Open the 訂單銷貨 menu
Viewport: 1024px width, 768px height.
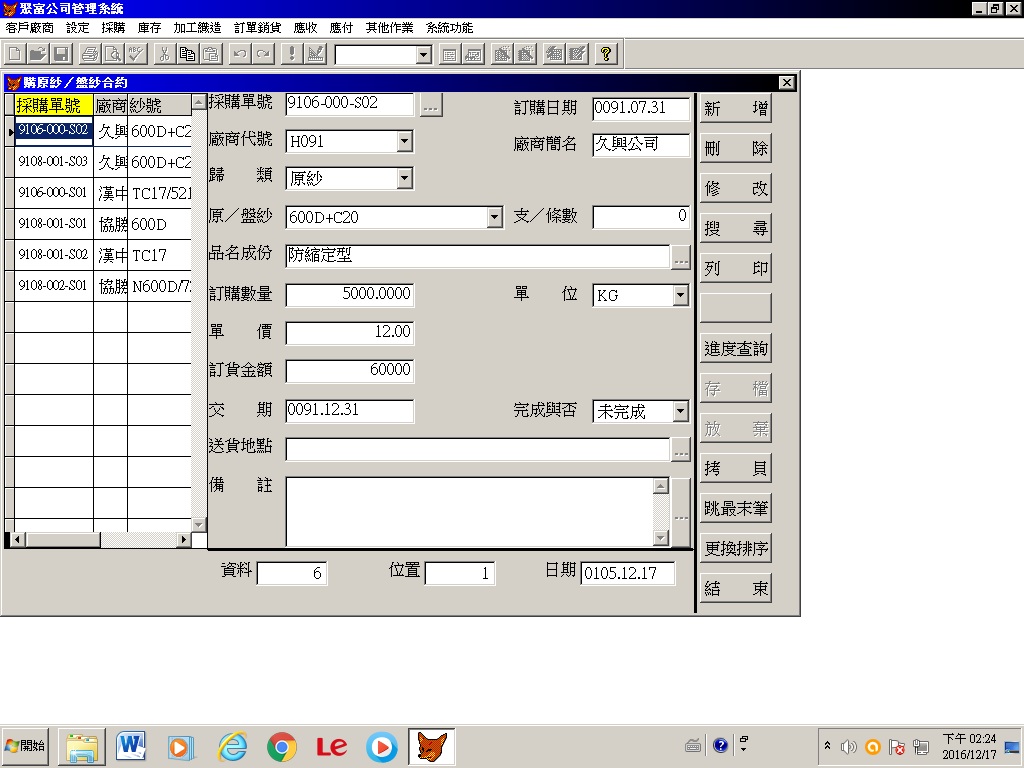click(x=257, y=28)
